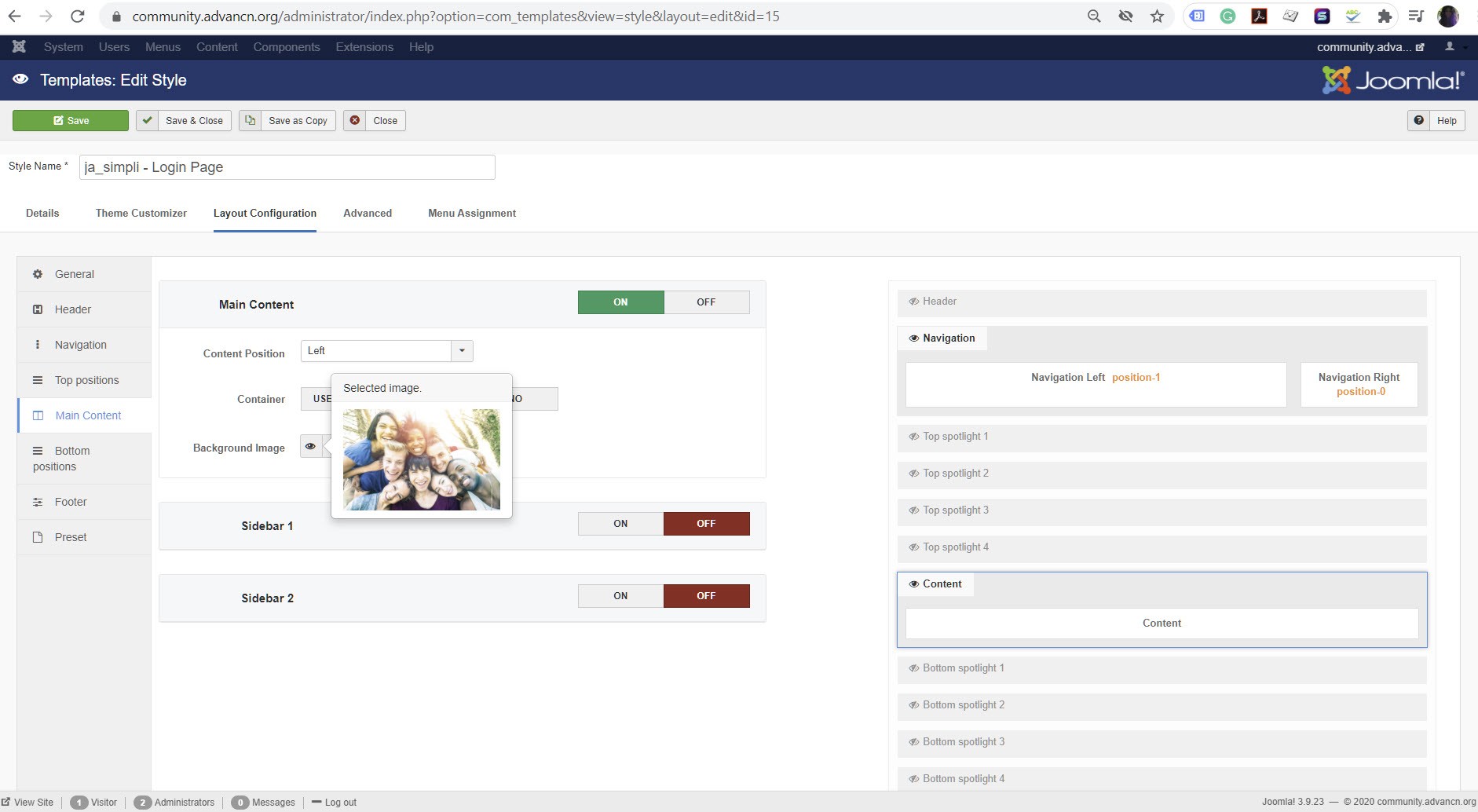
Task: Open the Users menu
Action: (x=114, y=47)
